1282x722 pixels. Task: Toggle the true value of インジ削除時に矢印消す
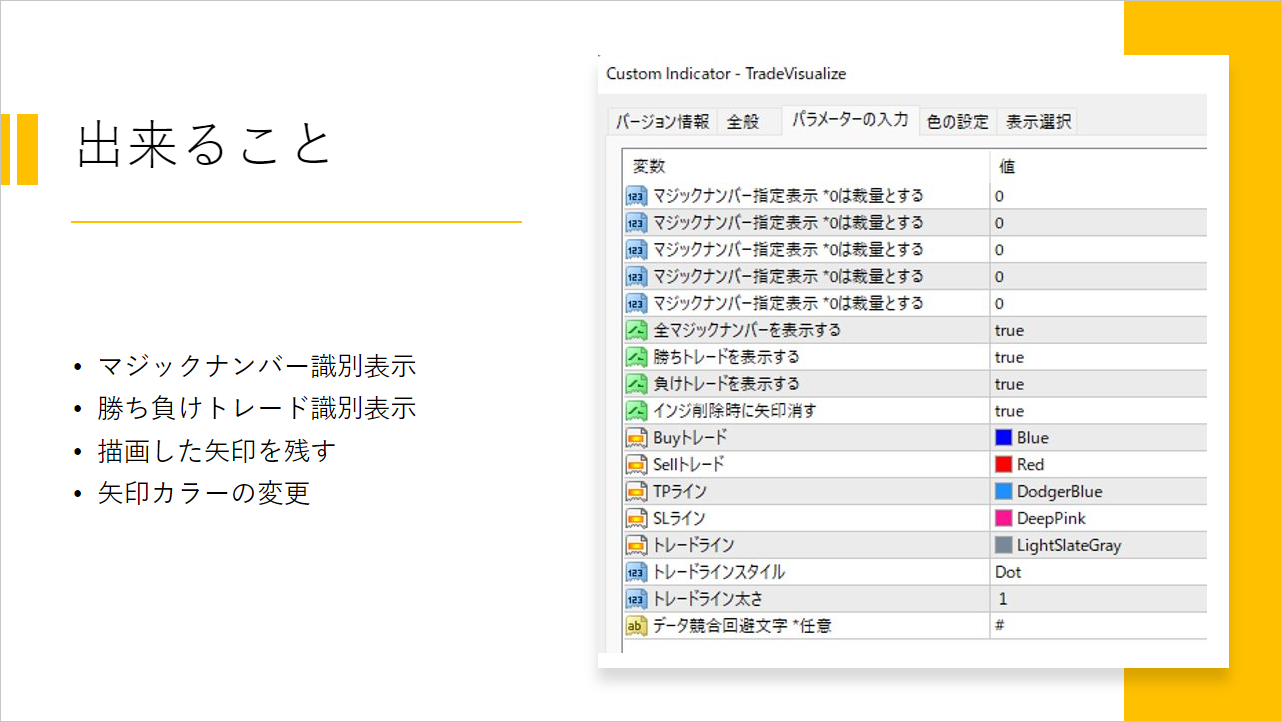1009,411
